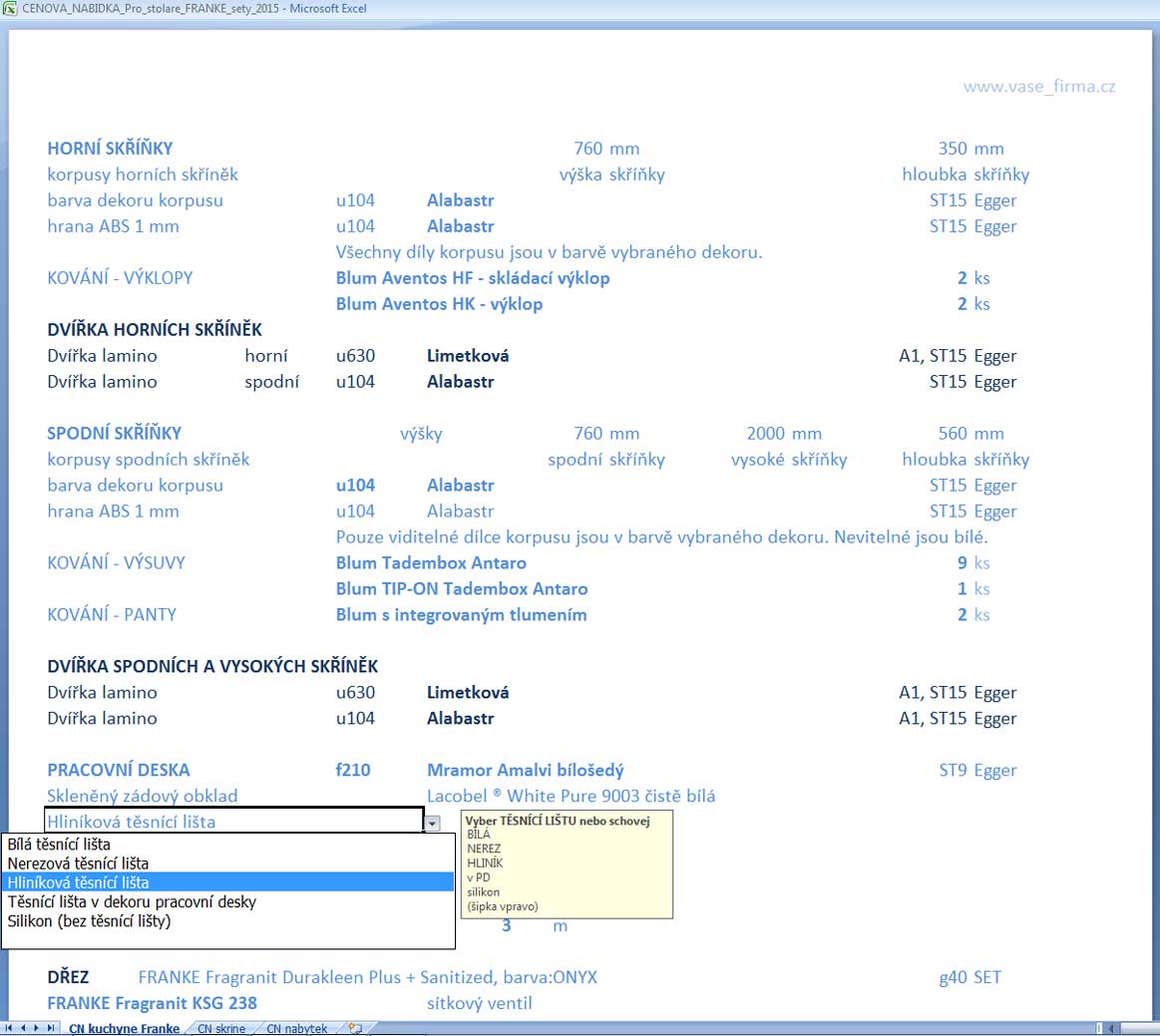Click 'g40 SET' cell
Screen dimensions: 1160x1036
pos(969,977)
